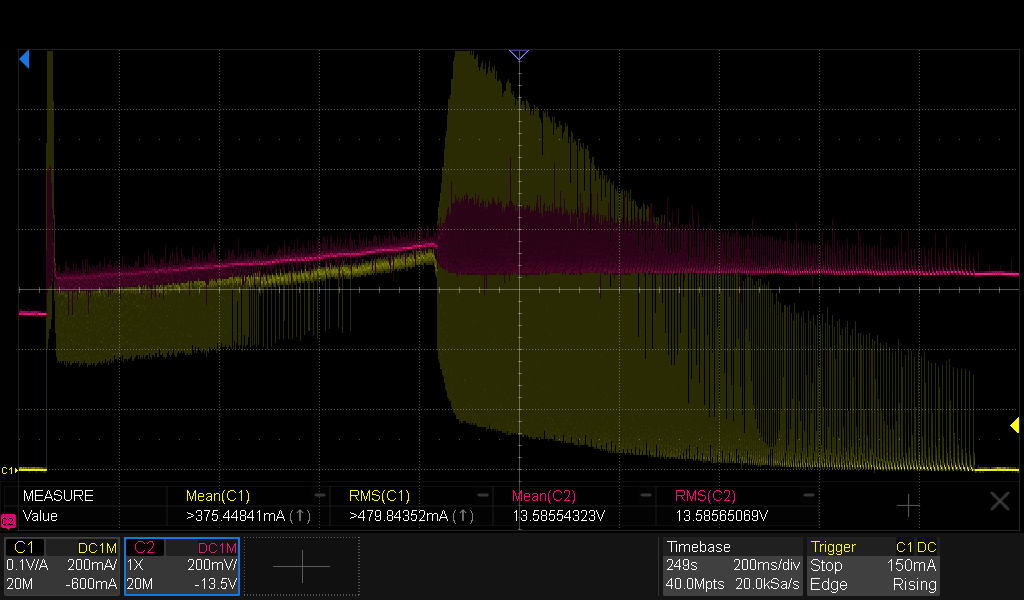Click the yellow trigger level arrow on right edge
Viewport: 1024px width, 600px height.
(1014, 426)
